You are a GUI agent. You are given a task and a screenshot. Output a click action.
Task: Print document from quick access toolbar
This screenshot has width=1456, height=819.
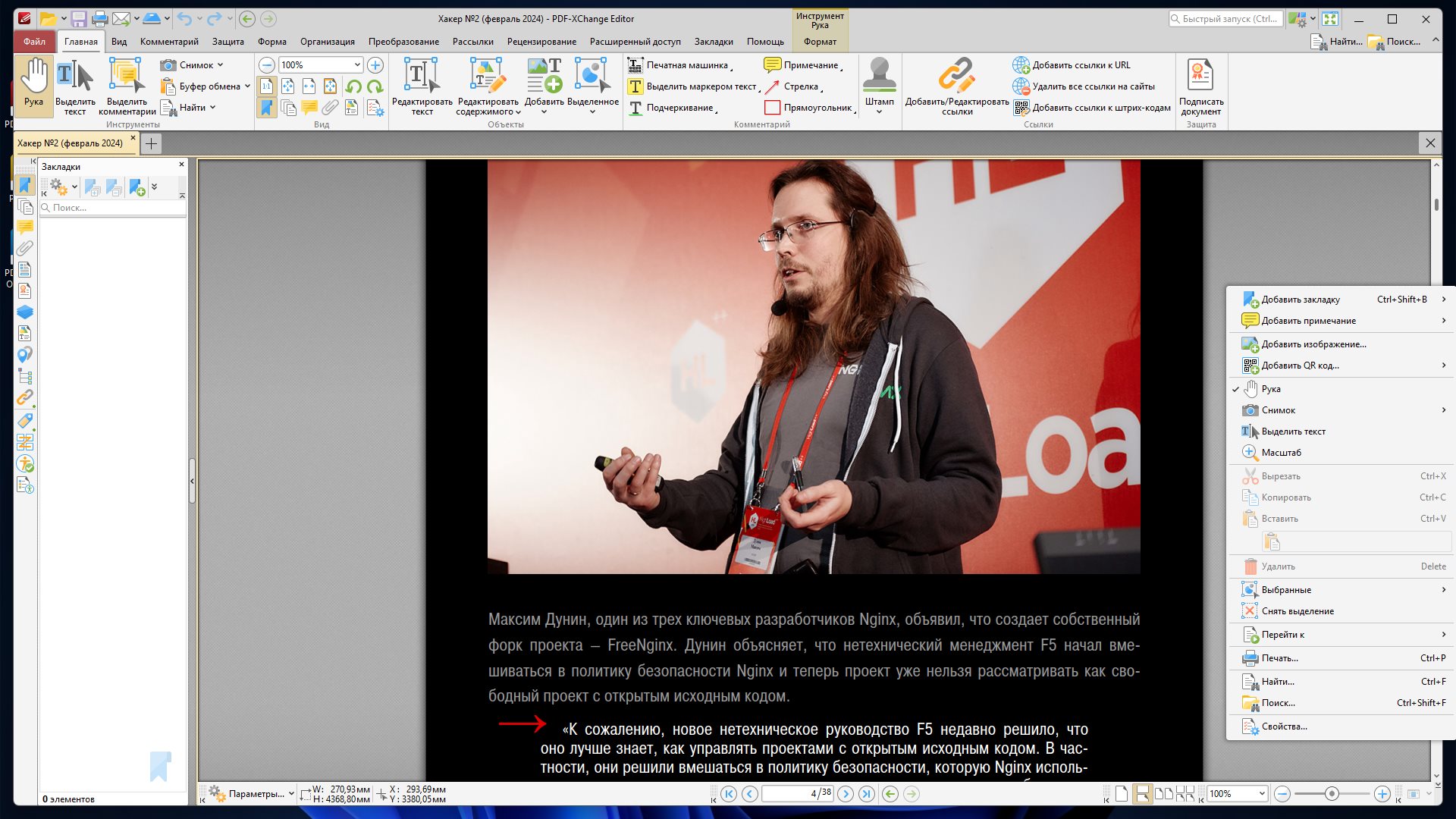coord(100,19)
